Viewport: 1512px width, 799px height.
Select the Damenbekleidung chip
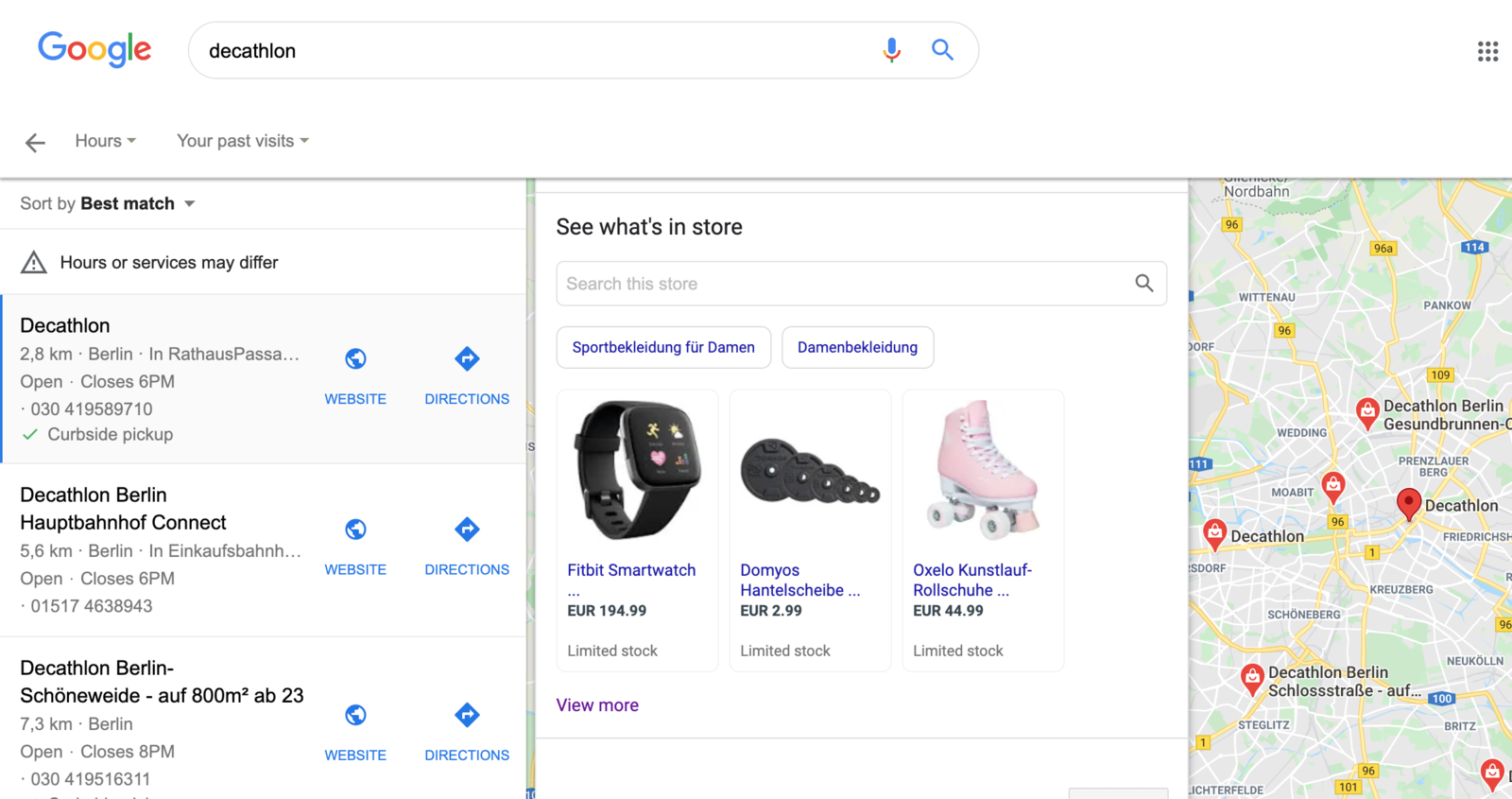tap(857, 347)
